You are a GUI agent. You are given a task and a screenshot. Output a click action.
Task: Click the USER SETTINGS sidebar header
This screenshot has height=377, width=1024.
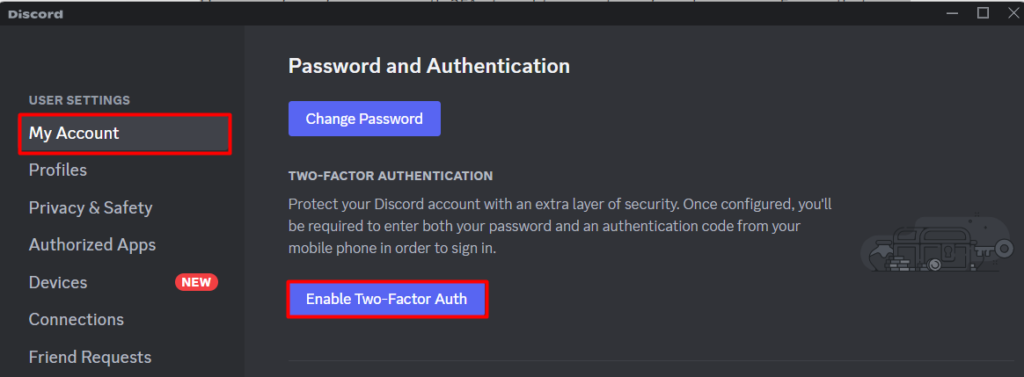[79, 100]
